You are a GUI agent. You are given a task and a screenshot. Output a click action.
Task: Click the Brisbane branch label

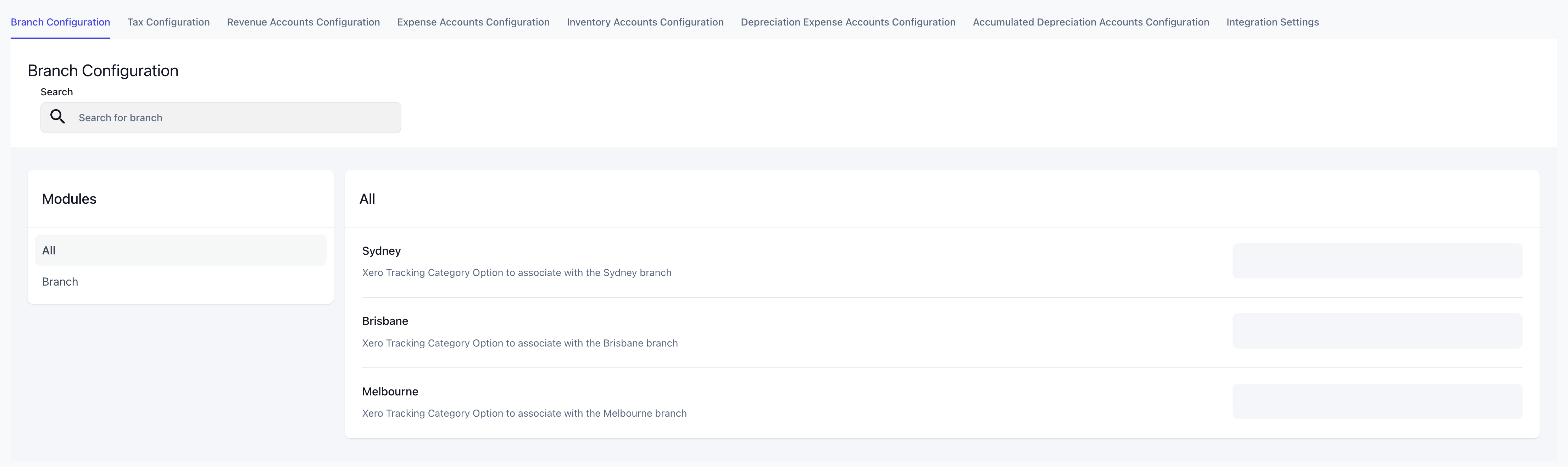coord(385,321)
